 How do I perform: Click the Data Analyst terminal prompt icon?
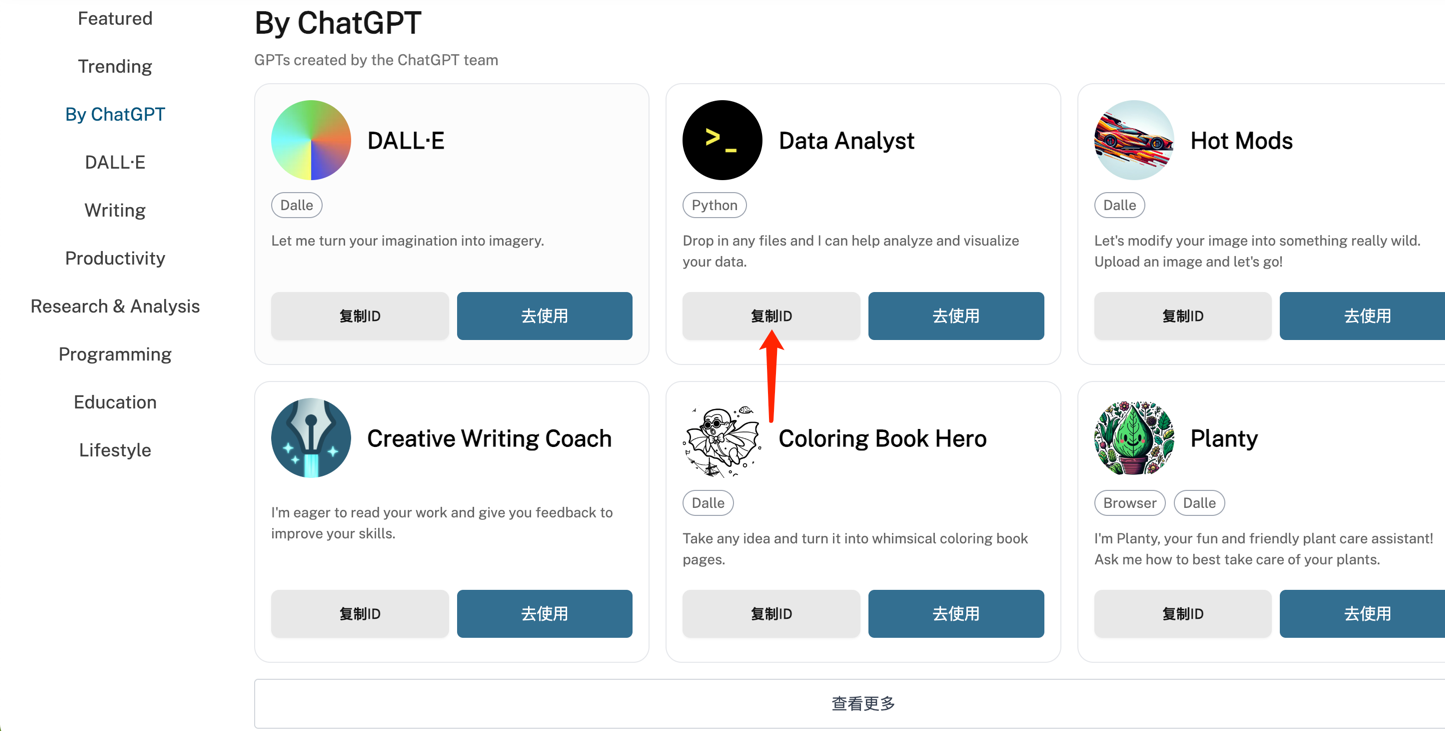[722, 140]
